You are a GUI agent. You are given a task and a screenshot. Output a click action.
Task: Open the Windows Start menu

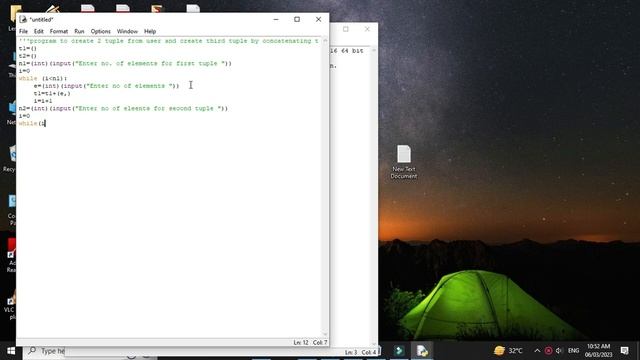[11, 351]
